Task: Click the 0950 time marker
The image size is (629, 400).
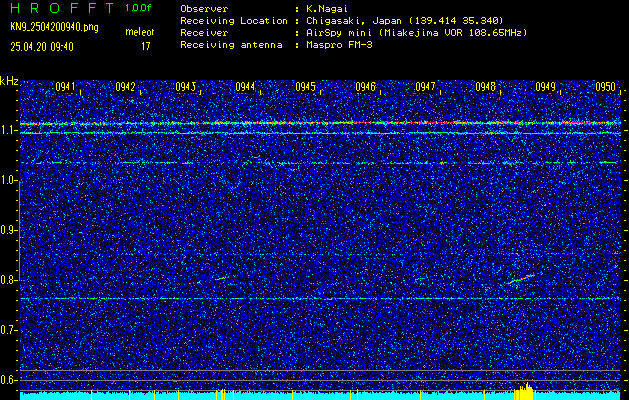Action: (x=605, y=87)
